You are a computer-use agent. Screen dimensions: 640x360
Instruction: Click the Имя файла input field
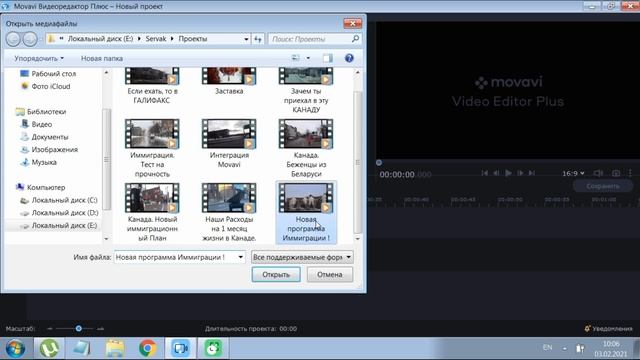point(176,257)
